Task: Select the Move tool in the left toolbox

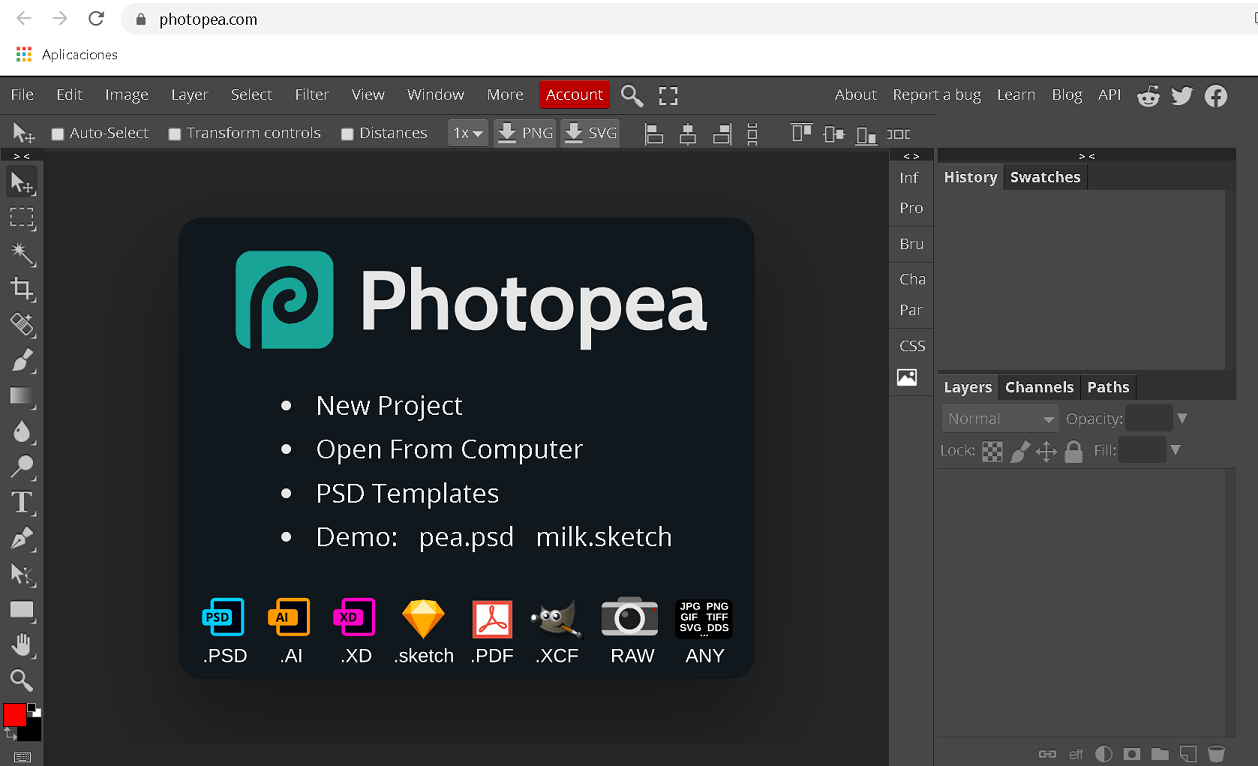Action: [x=22, y=183]
